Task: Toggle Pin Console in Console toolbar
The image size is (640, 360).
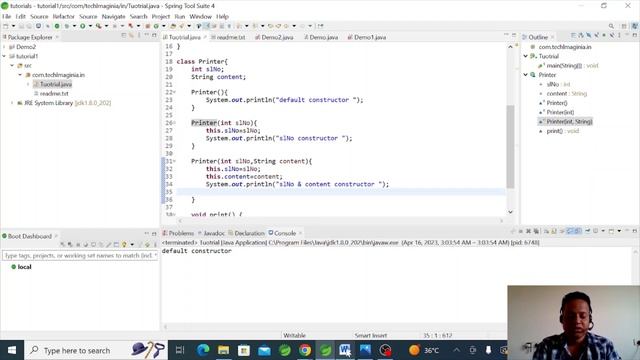Action: click(588, 231)
